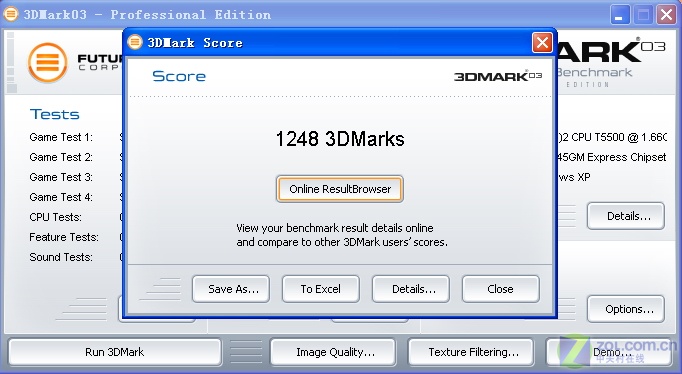Open system Details... in main window
This screenshot has height=374, width=682.
click(x=626, y=216)
